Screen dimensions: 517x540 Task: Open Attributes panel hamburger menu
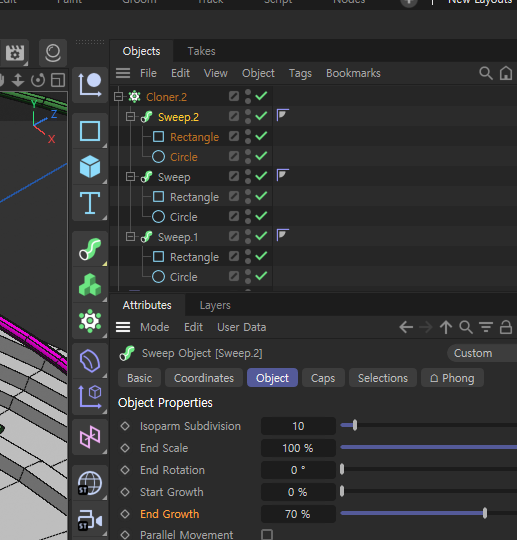[x=123, y=327]
